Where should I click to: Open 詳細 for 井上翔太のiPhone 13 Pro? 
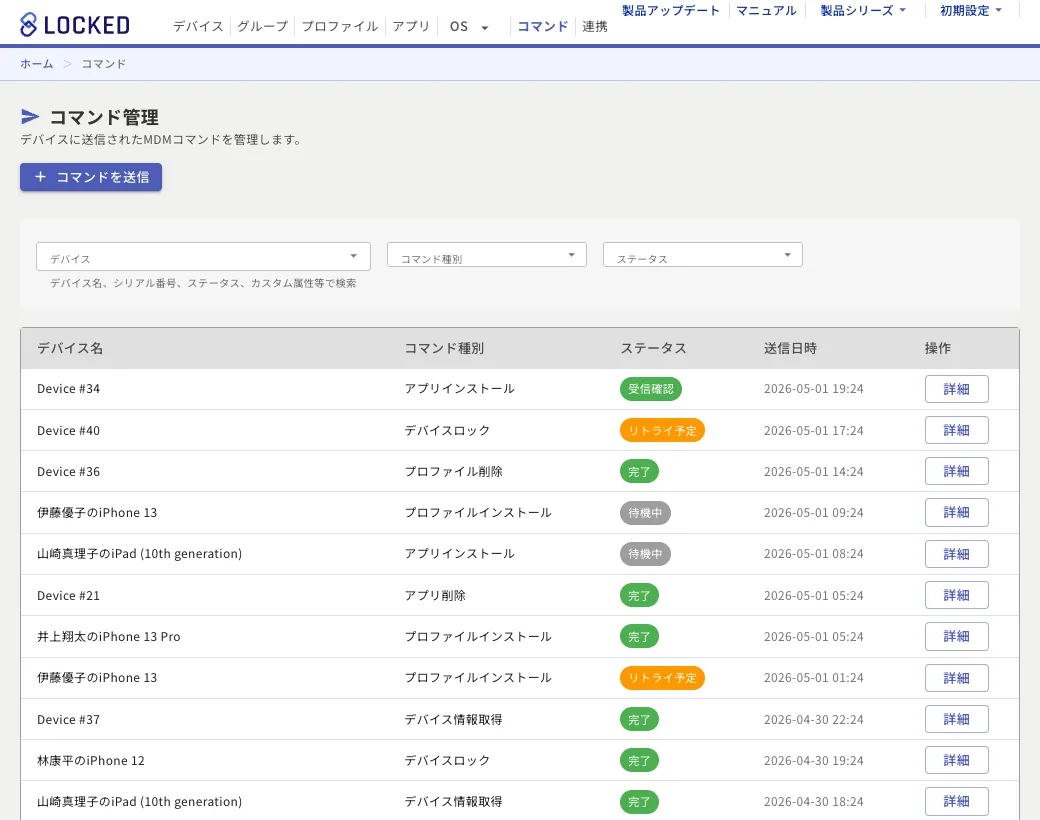pyautogui.click(x=956, y=636)
